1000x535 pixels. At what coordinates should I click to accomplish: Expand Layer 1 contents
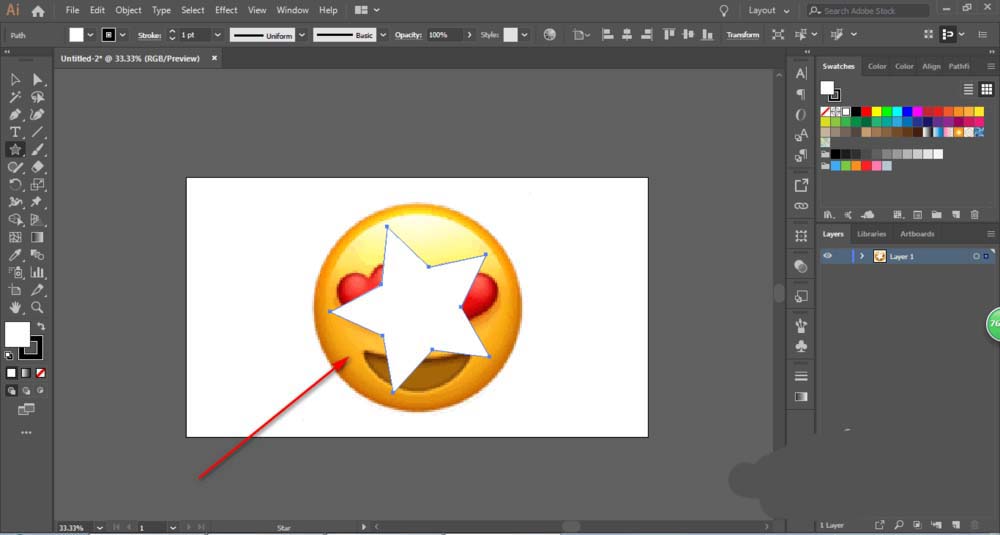pyautogui.click(x=862, y=256)
